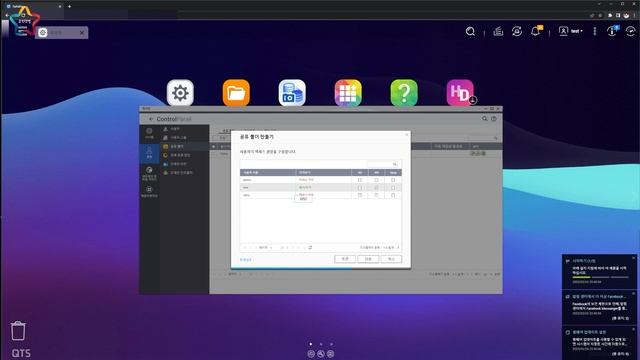Close the Create Shared Folder dialog with X
Viewport: 640px width, 360px height.
click(x=406, y=134)
